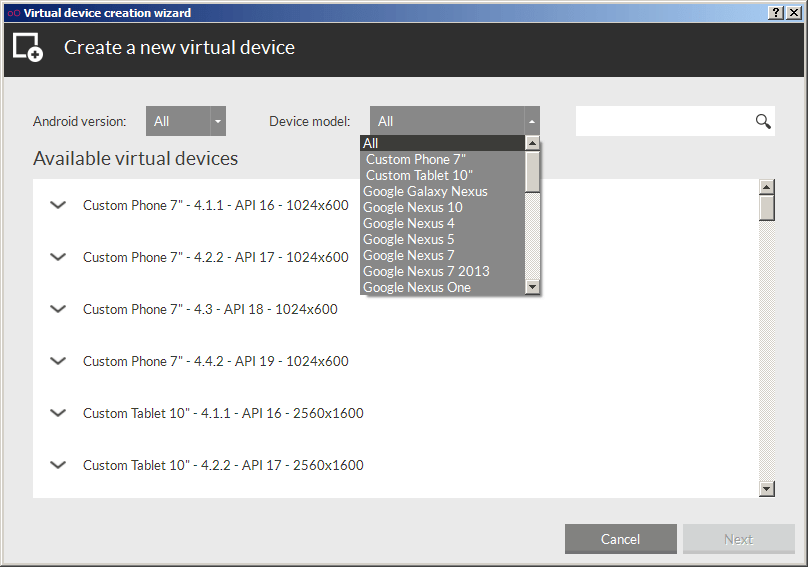Click dropdown list scroll up arrow

(532, 143)
